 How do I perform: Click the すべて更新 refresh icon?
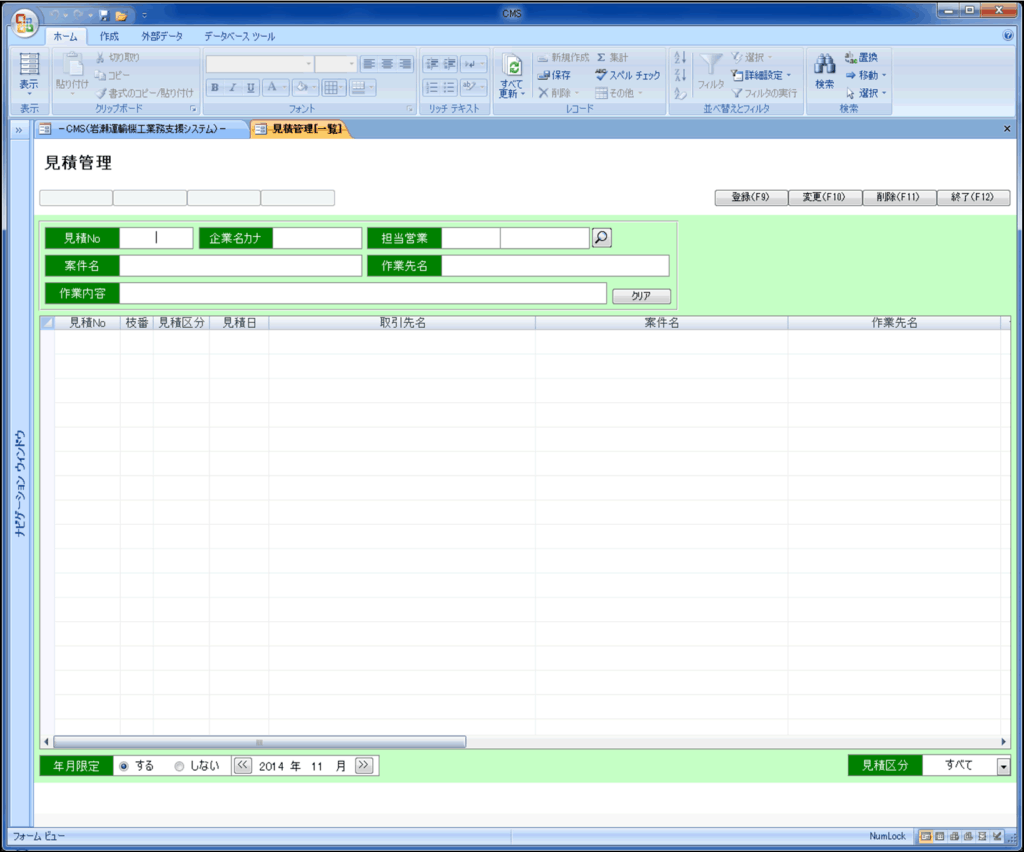(512, 67)
